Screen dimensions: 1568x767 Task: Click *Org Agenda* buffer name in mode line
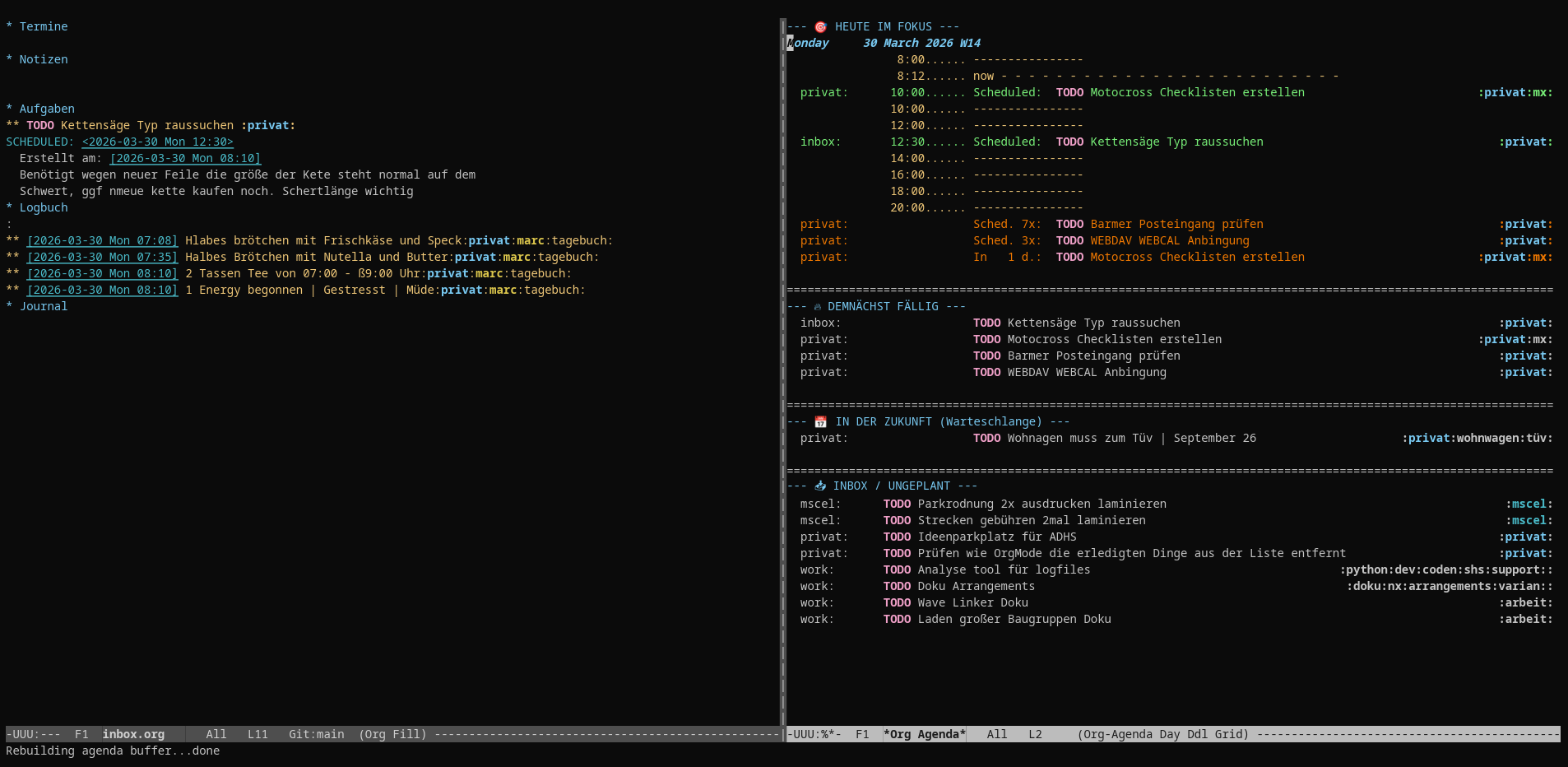point(925,734)
